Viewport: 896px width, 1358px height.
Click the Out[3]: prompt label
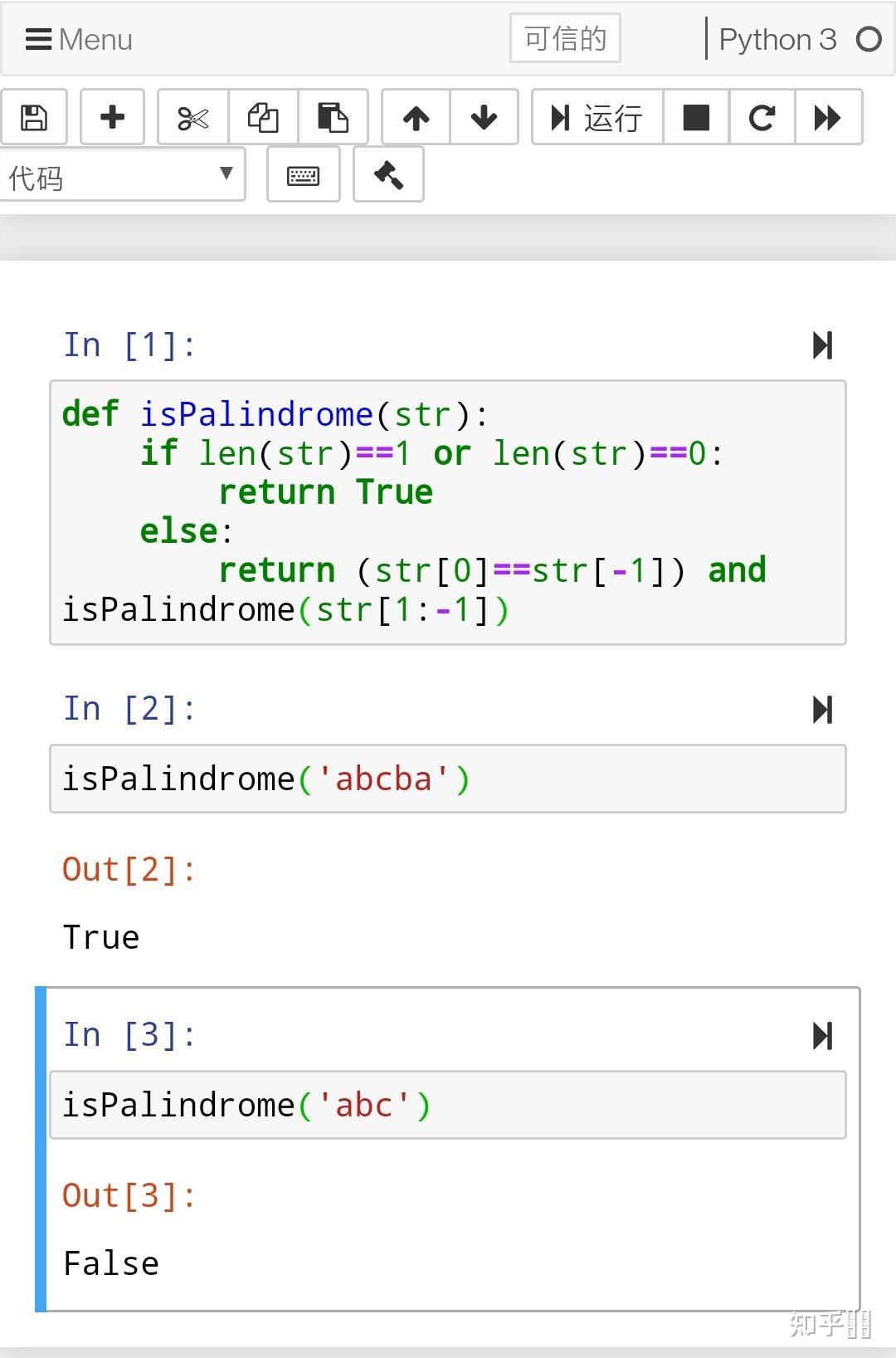129,1196
